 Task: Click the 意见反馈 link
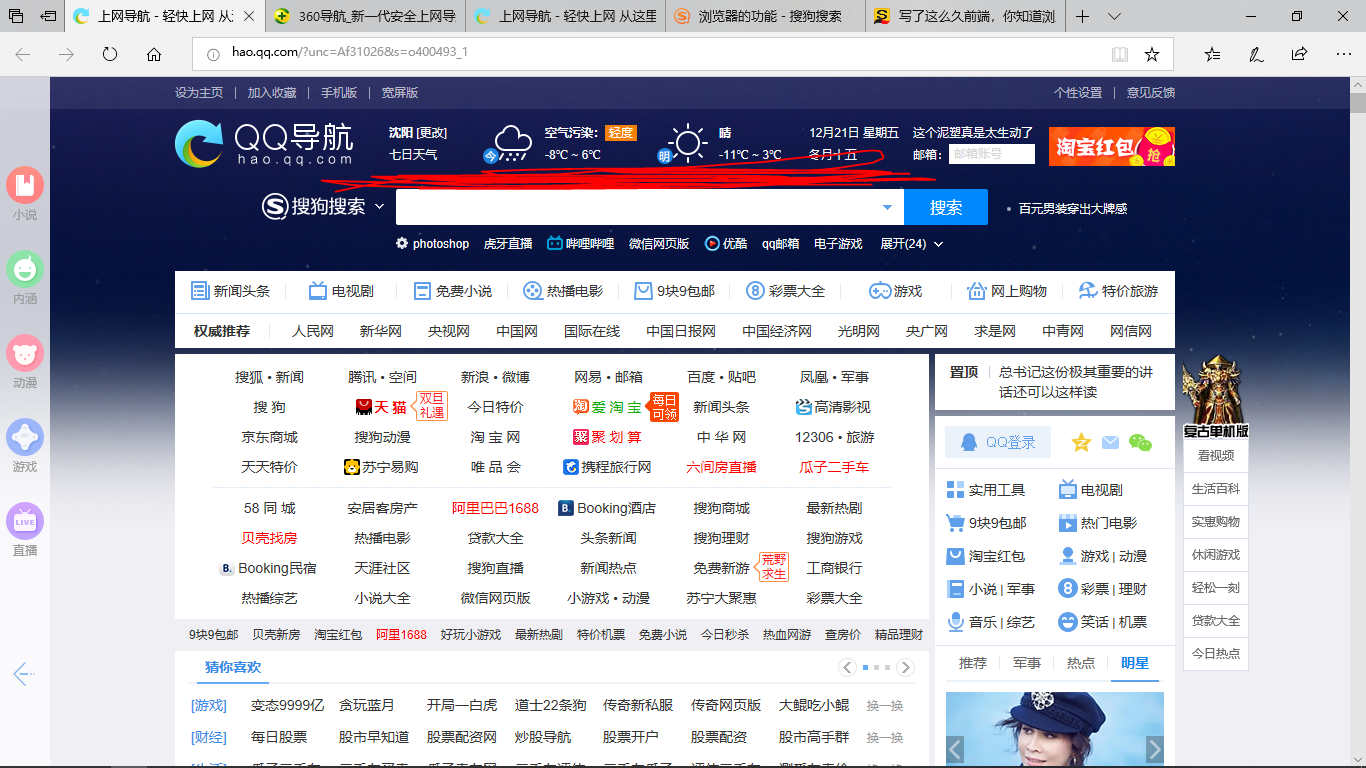point(1151,92)
